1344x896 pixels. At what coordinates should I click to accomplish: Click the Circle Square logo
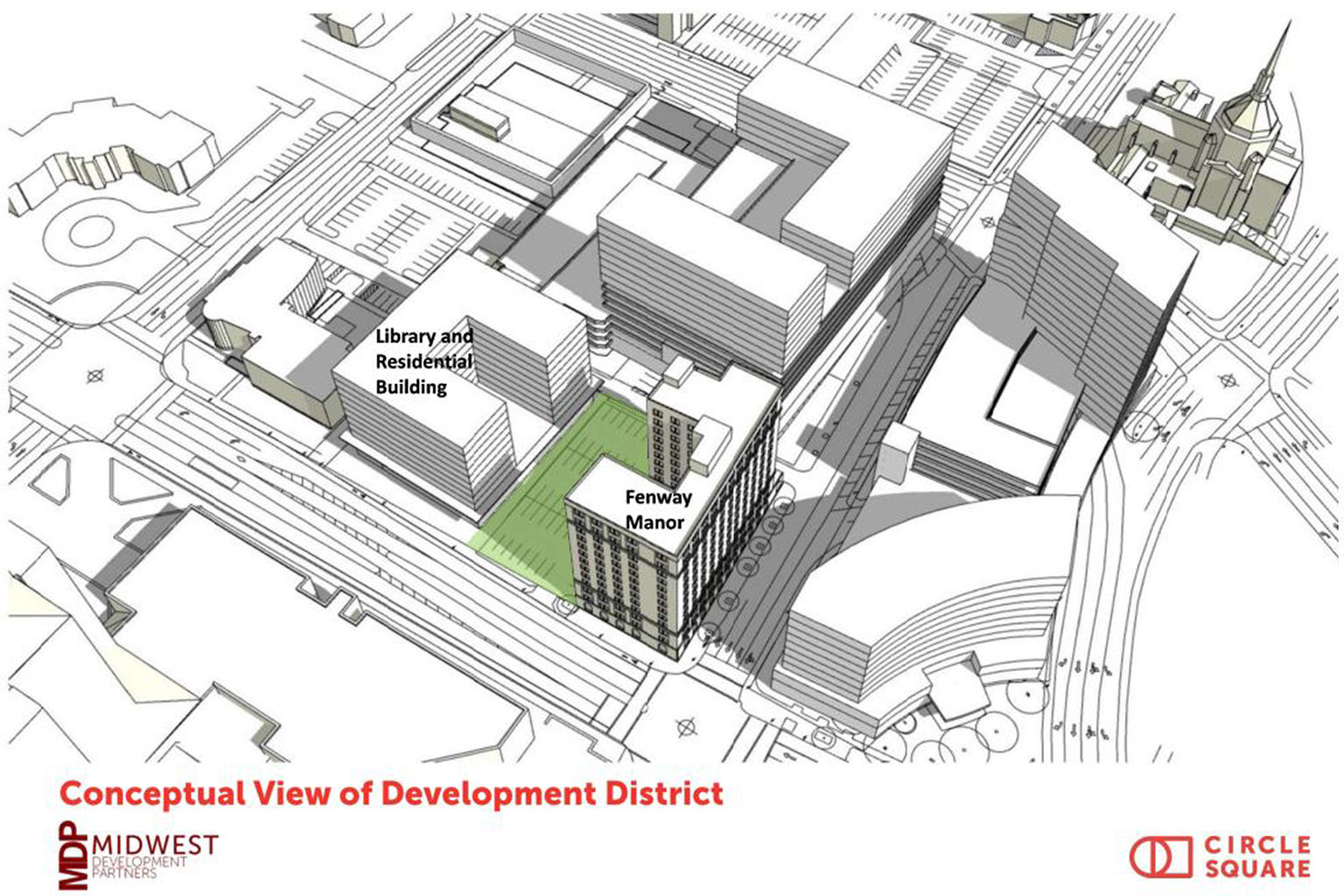coord(1220,857)
